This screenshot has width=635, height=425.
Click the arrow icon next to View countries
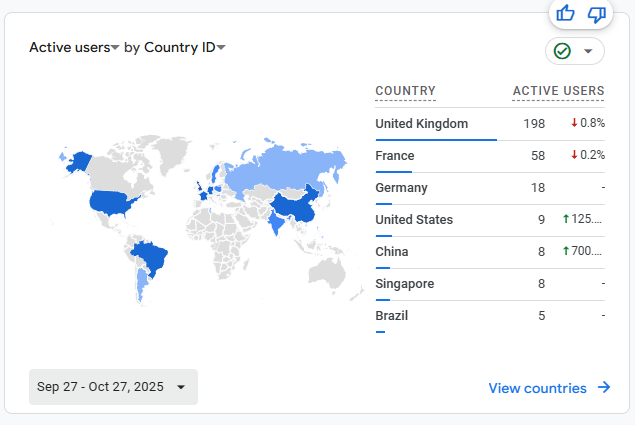pyautogui.click(x=604, y=388)
